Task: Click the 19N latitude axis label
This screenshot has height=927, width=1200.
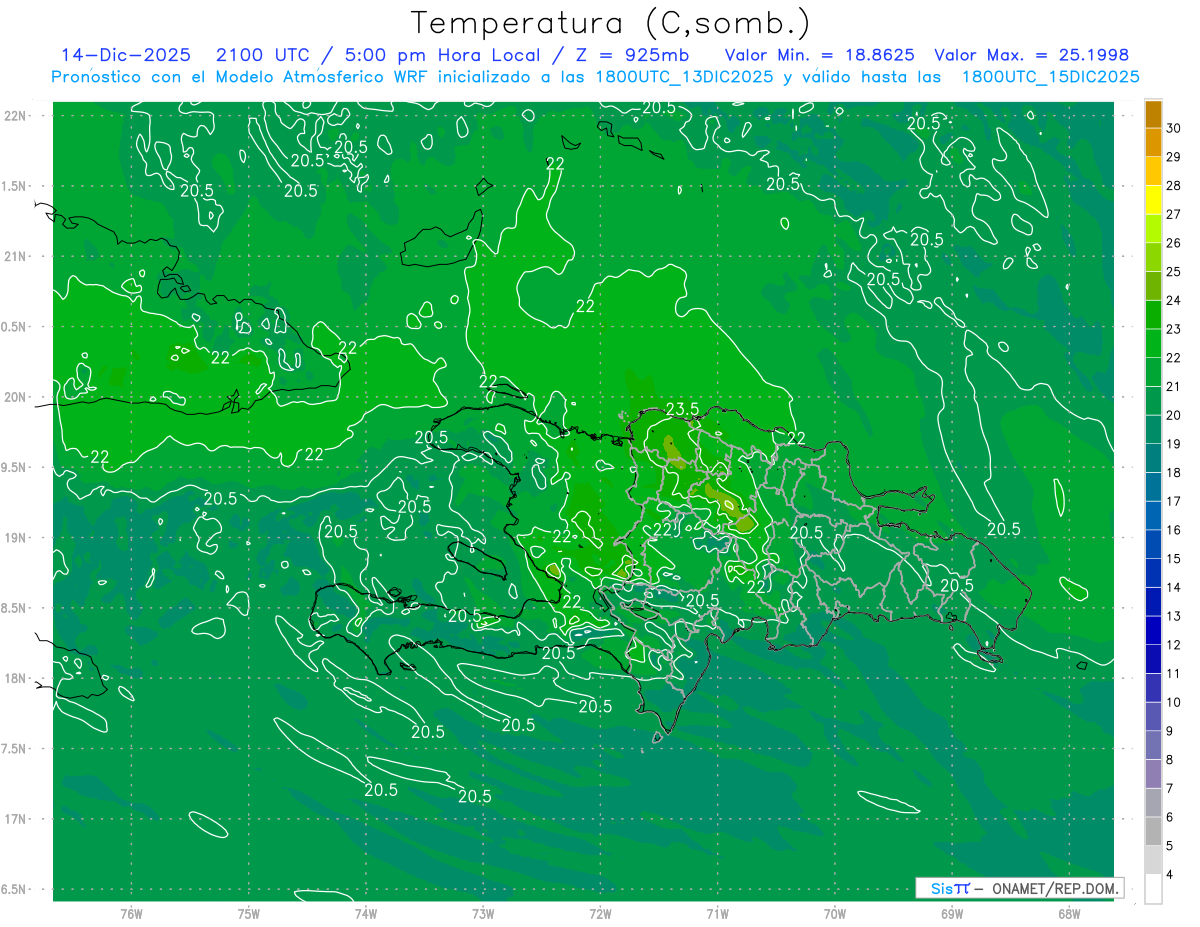Action: 14,537
